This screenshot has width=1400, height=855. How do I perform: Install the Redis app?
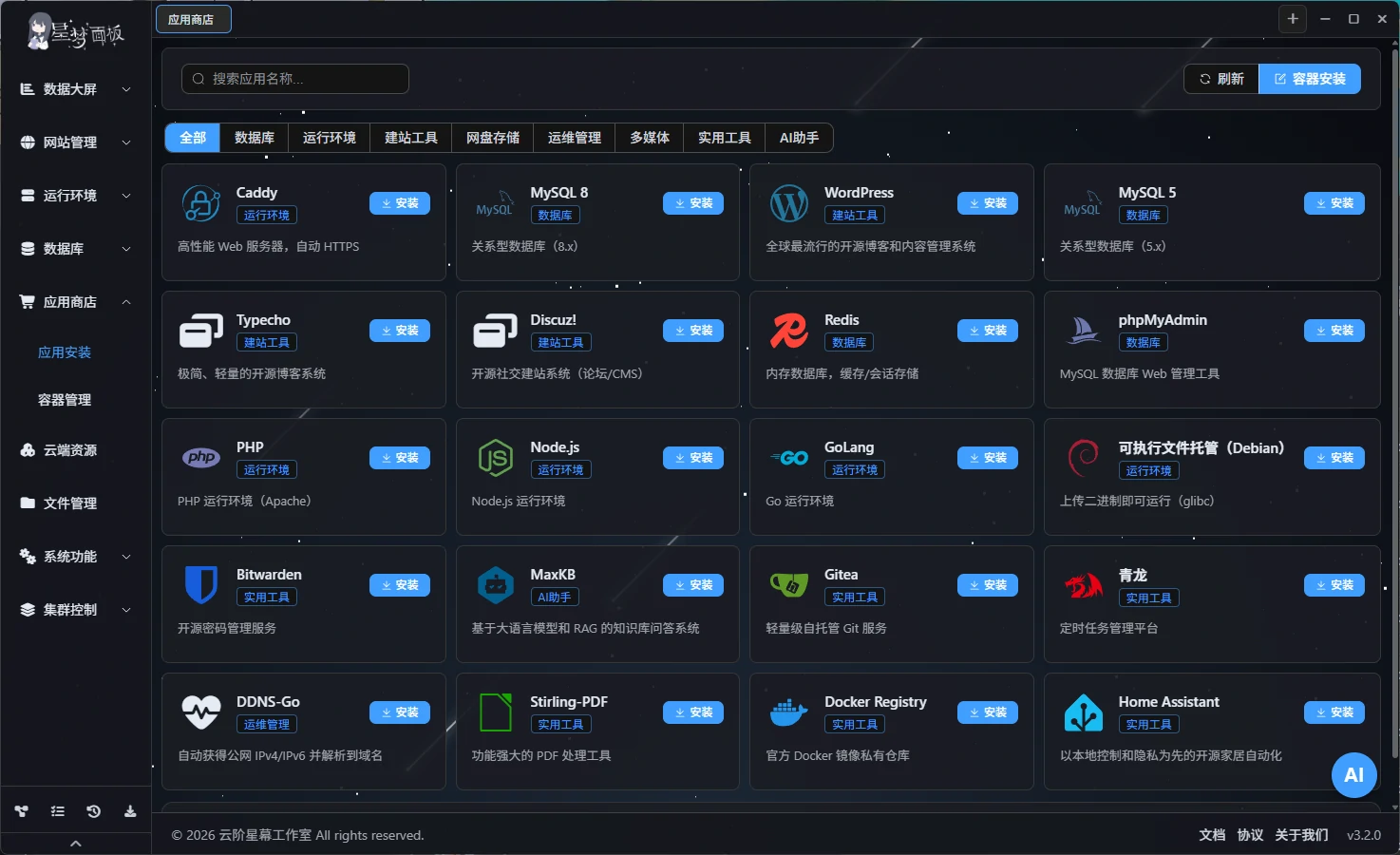click(x=988, y=331)
